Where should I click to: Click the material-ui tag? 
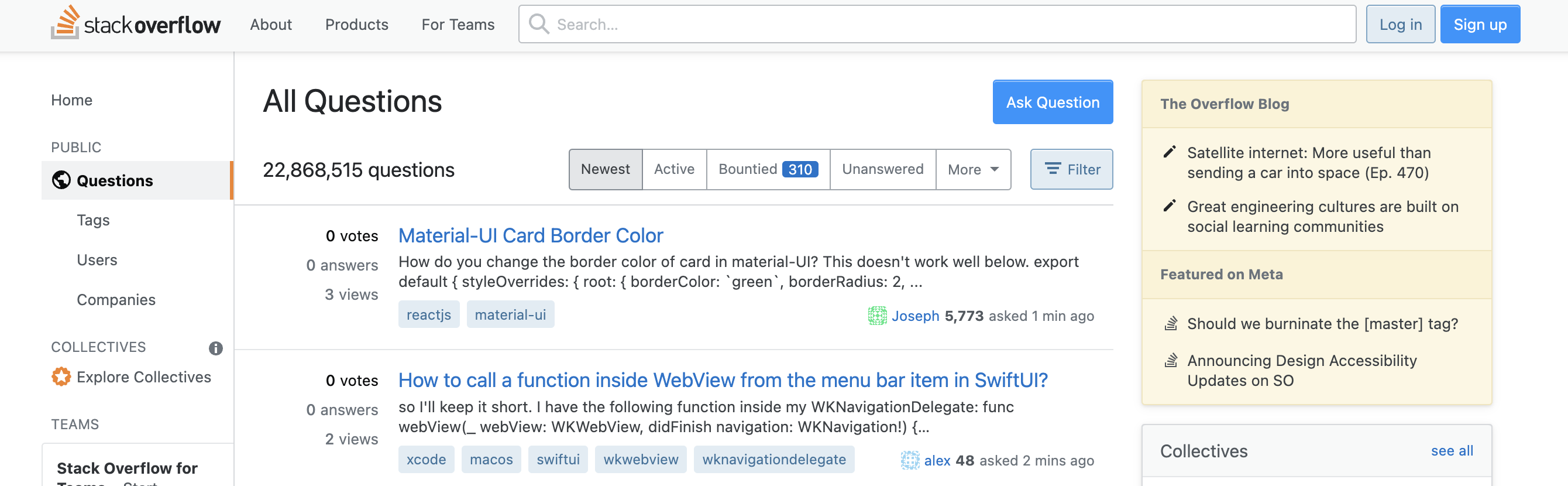pos(510,314)
